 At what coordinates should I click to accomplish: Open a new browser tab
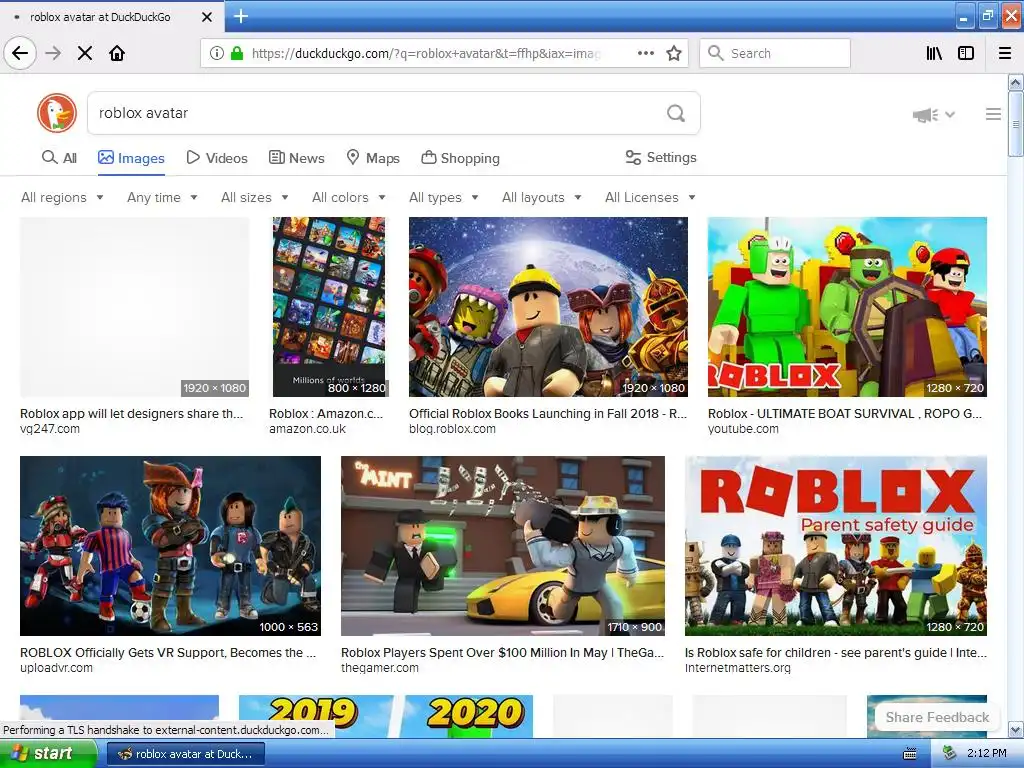[x=241, y=16]
